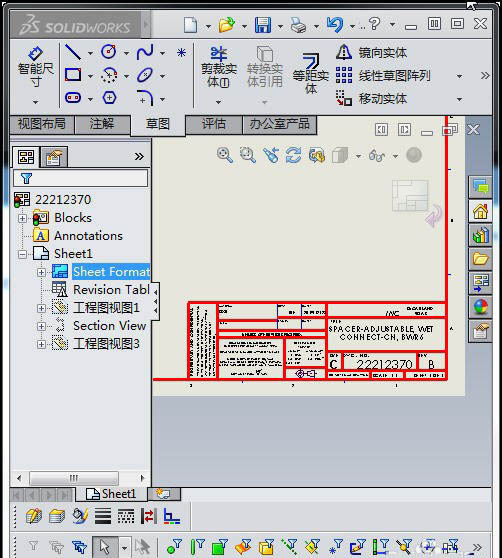
Task: Open Design Library icon in task pane
Action: (x=480, y=235)
